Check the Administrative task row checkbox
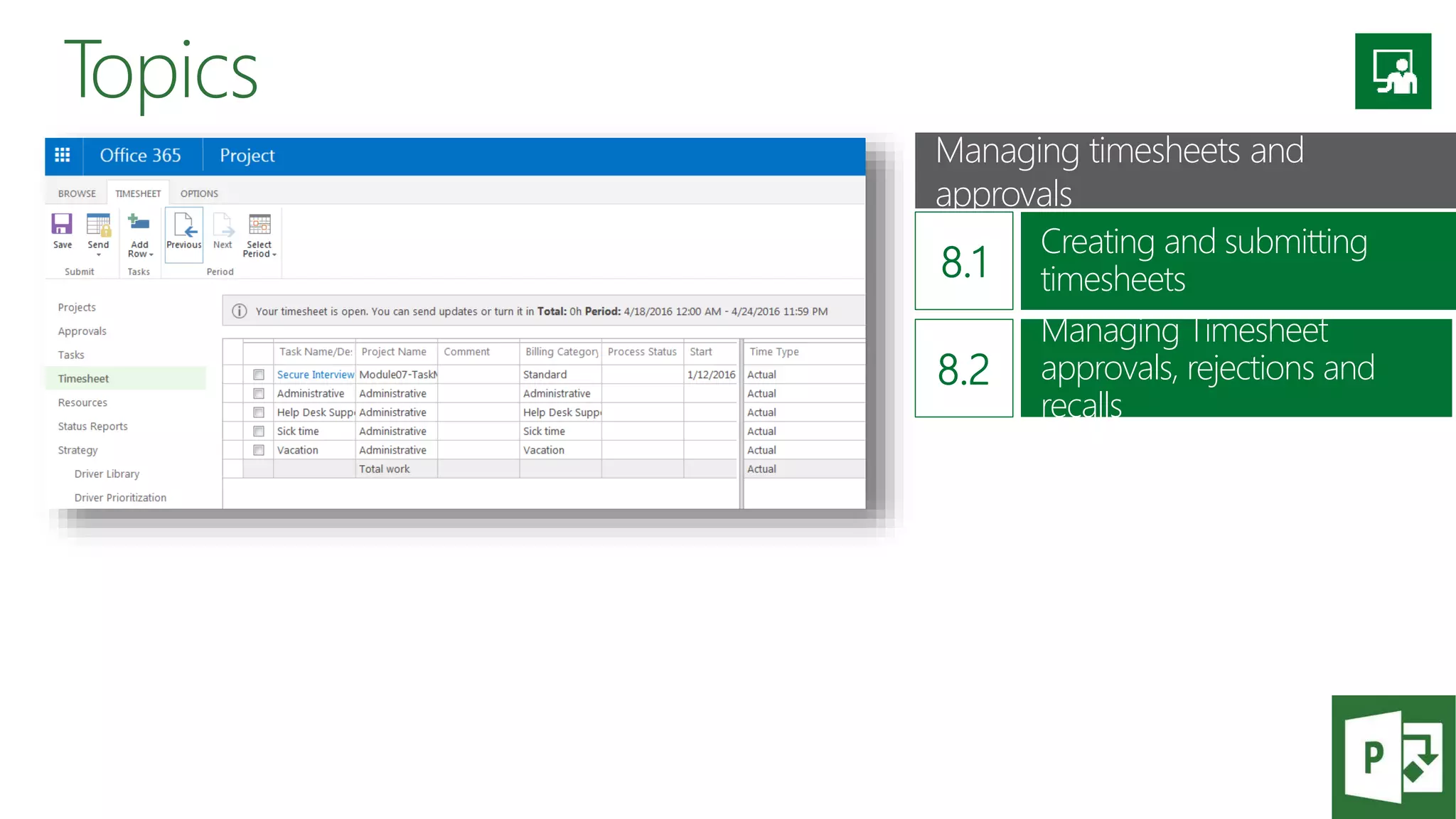This screenshot has width=1456, height=819. (259, 393)
